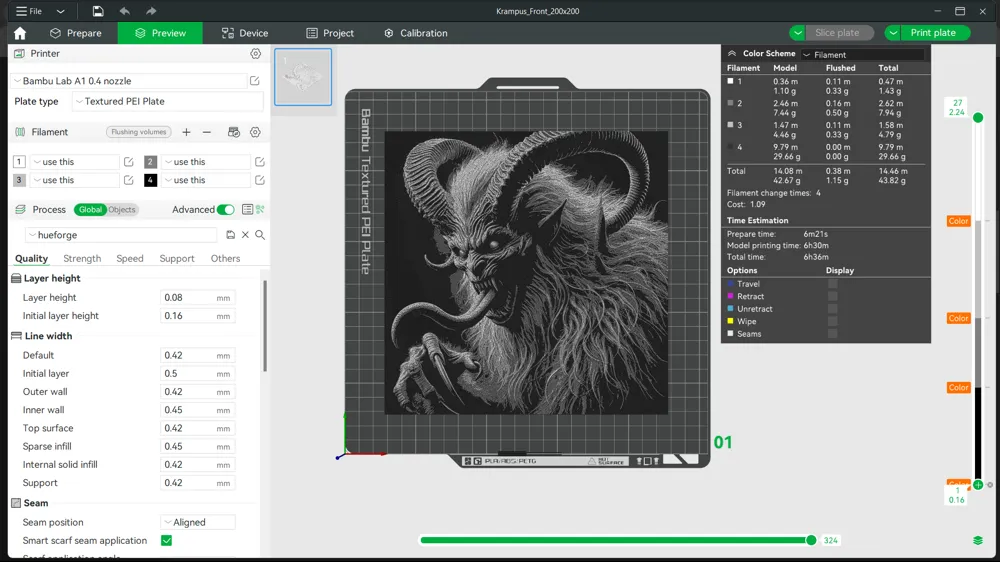Open the Project tab

pos(330,33)
